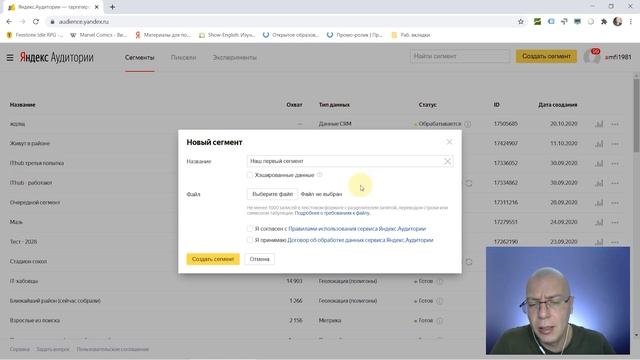Open the Раб. вкладки bookmarks folder

[411, 35]
